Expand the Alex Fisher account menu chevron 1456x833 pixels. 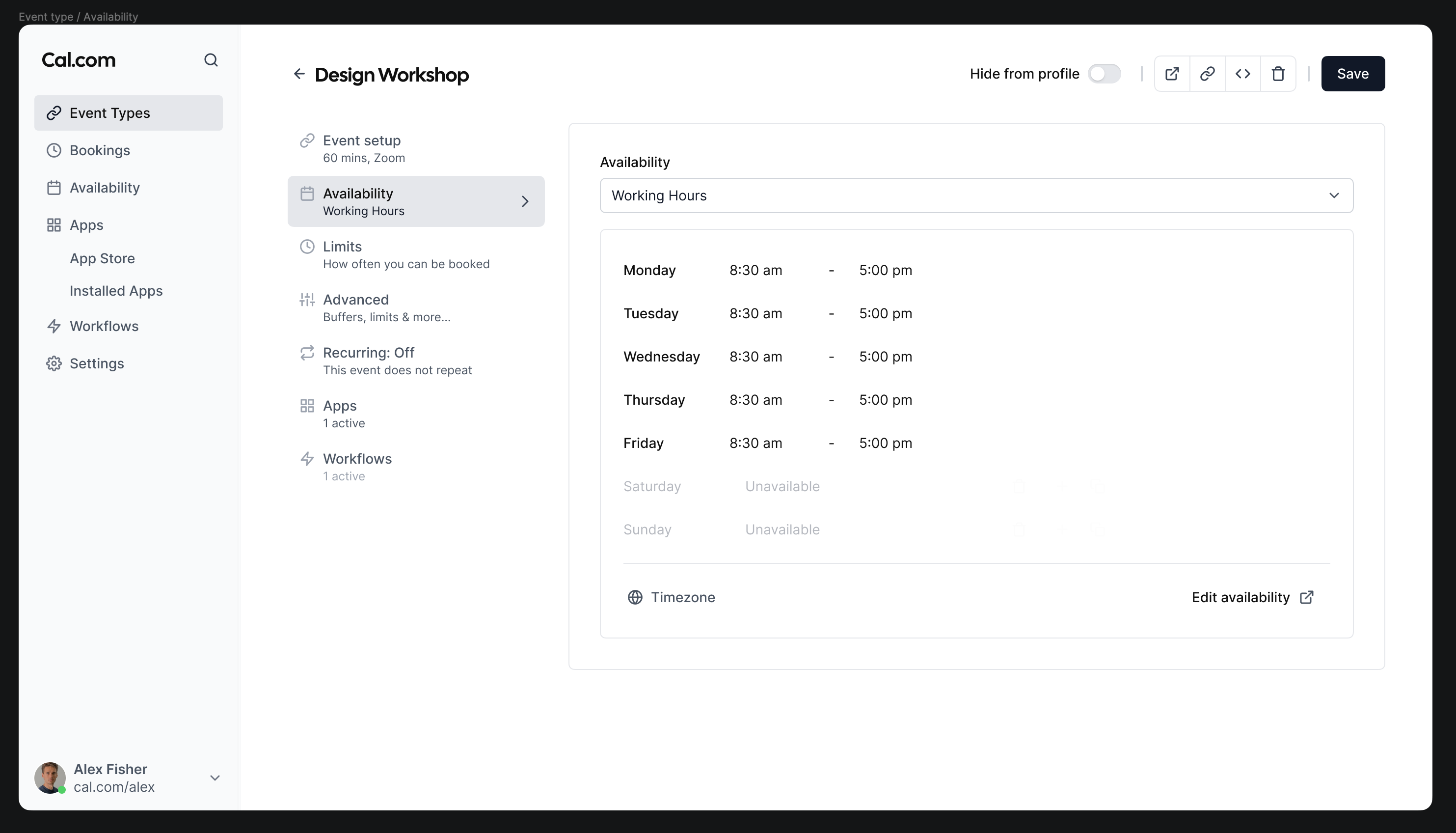click(x=215, y=778)
